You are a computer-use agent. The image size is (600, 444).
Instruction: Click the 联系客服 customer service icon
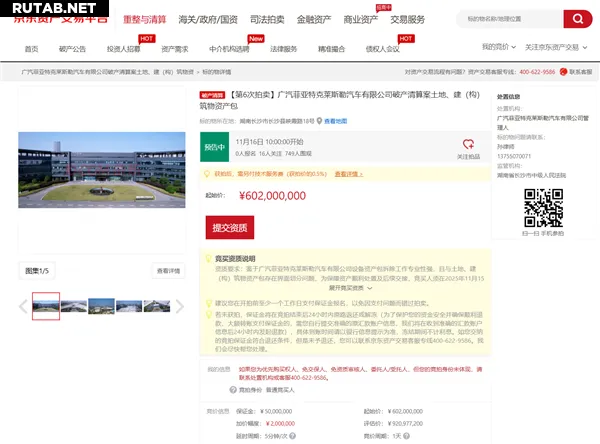tap(574, 72)
